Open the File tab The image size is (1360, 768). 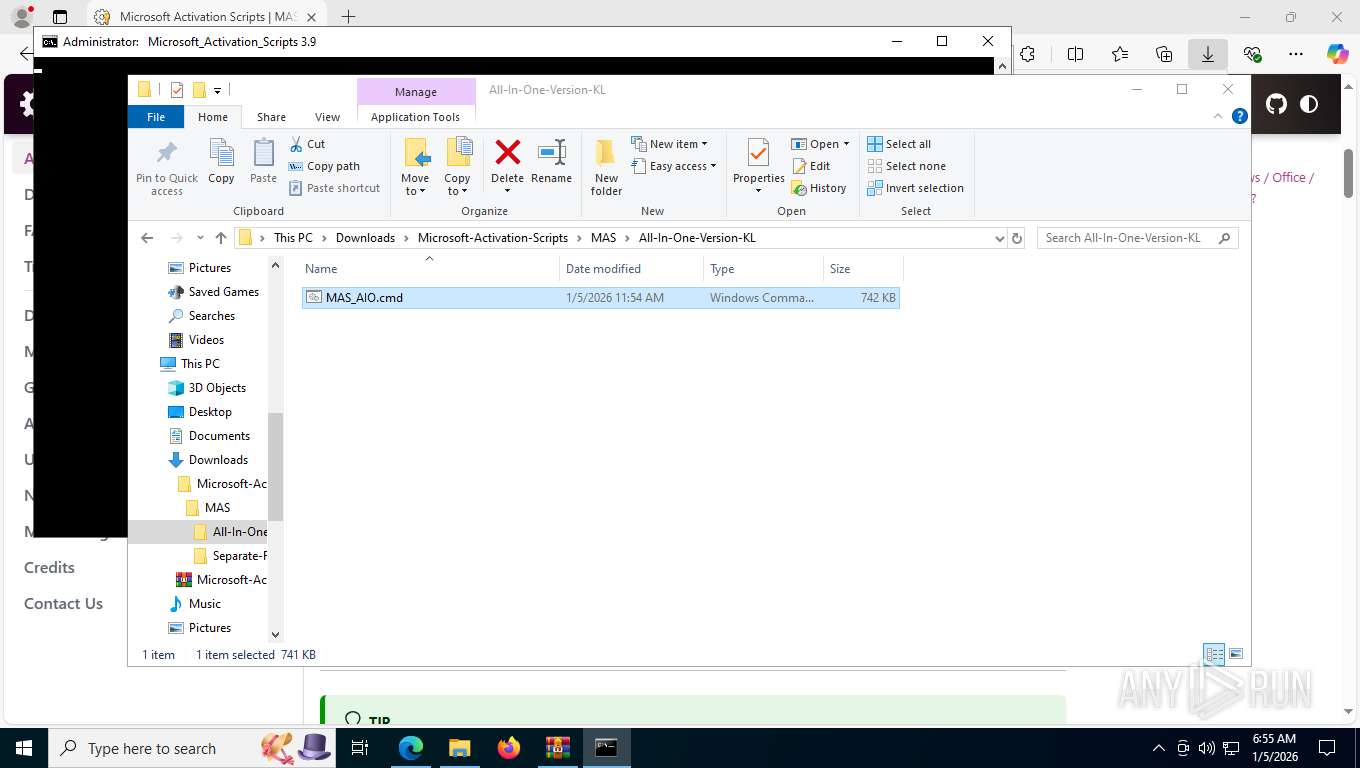point(156,117)
